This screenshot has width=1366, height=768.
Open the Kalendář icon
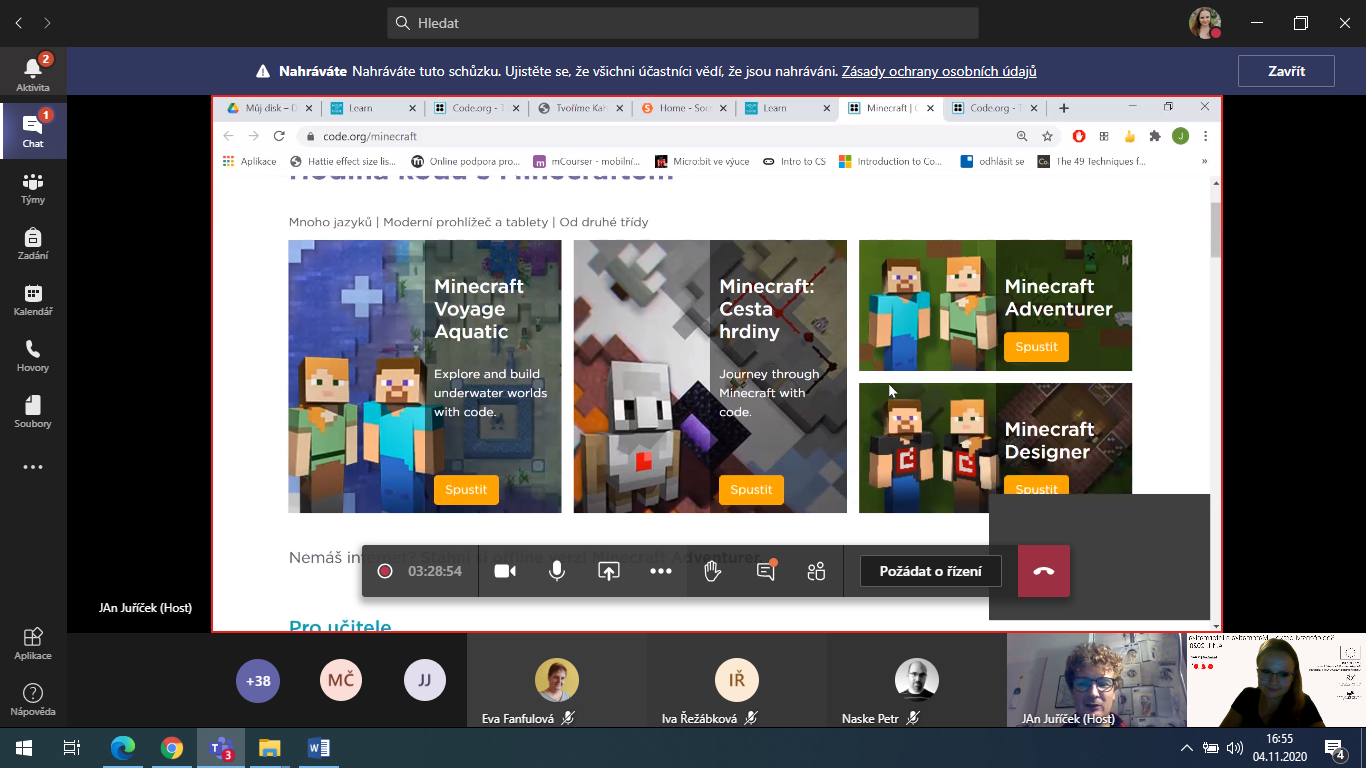pos(33,299)
